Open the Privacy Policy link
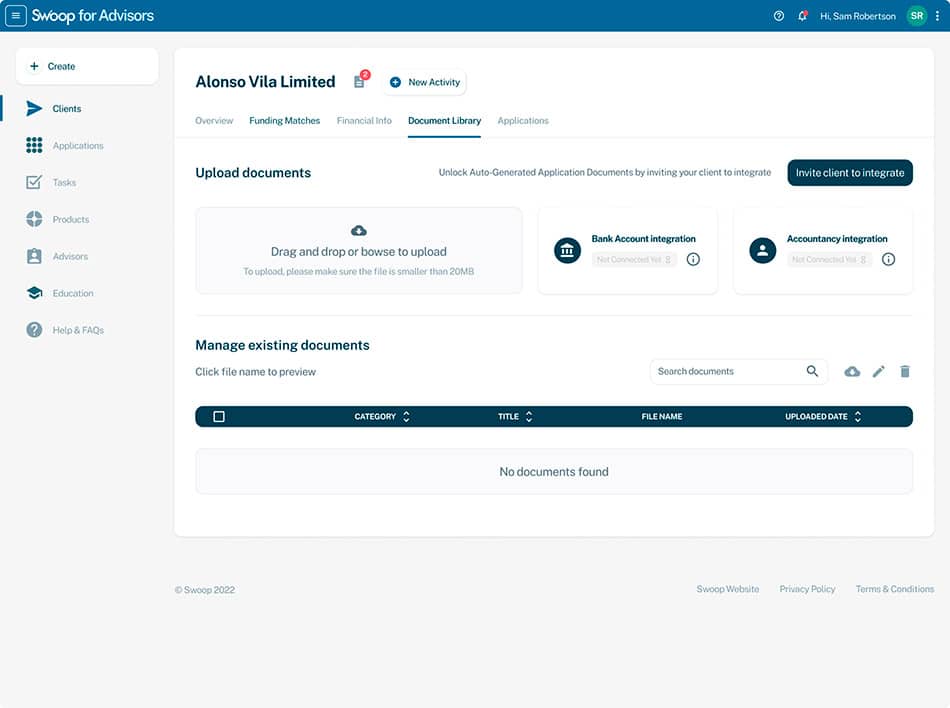Image resolution: width=950 pixels, height=708 pixels. [807, 589]
